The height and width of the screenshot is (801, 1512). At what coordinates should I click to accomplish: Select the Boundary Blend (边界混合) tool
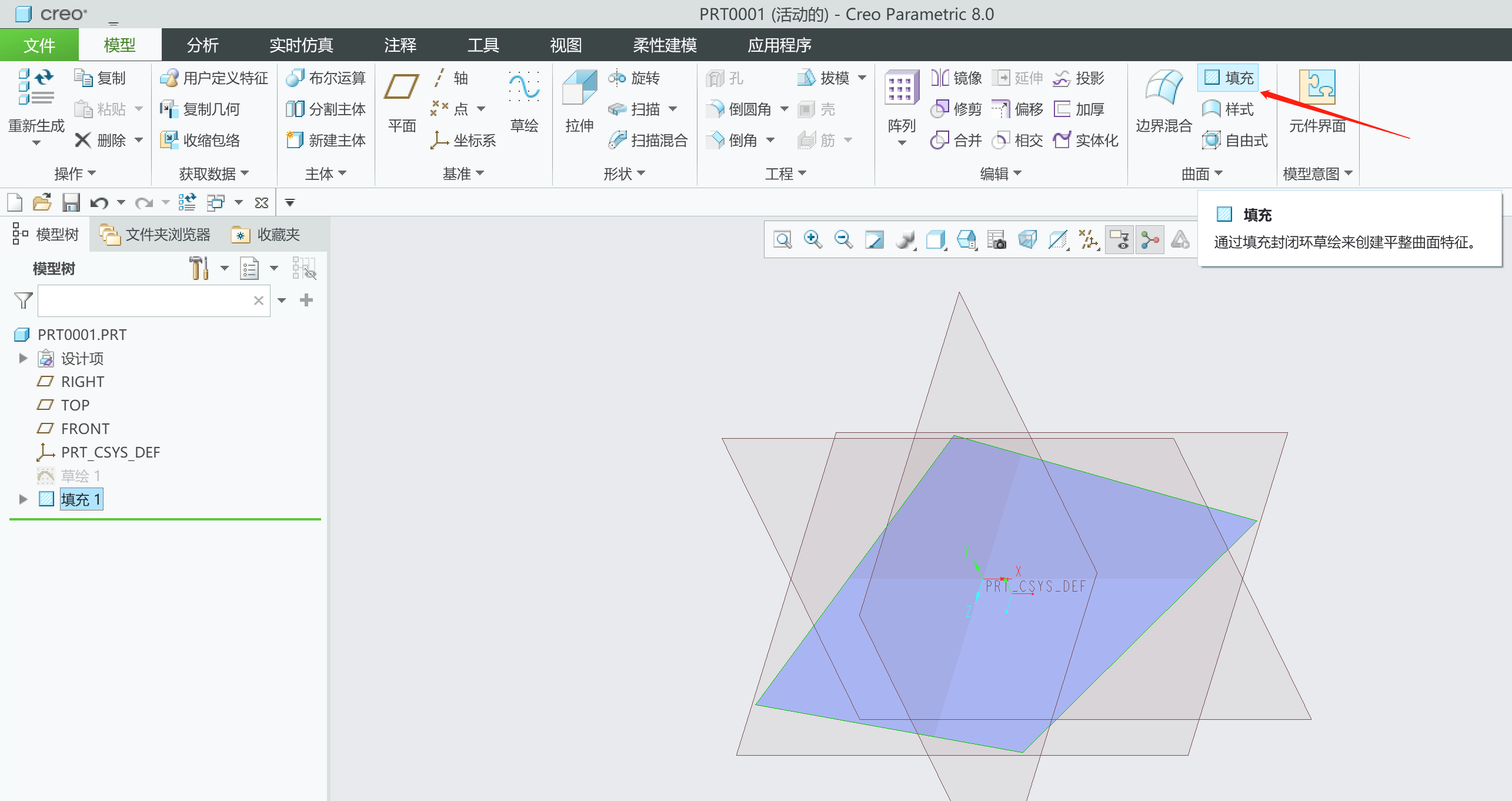(1163, 101)
